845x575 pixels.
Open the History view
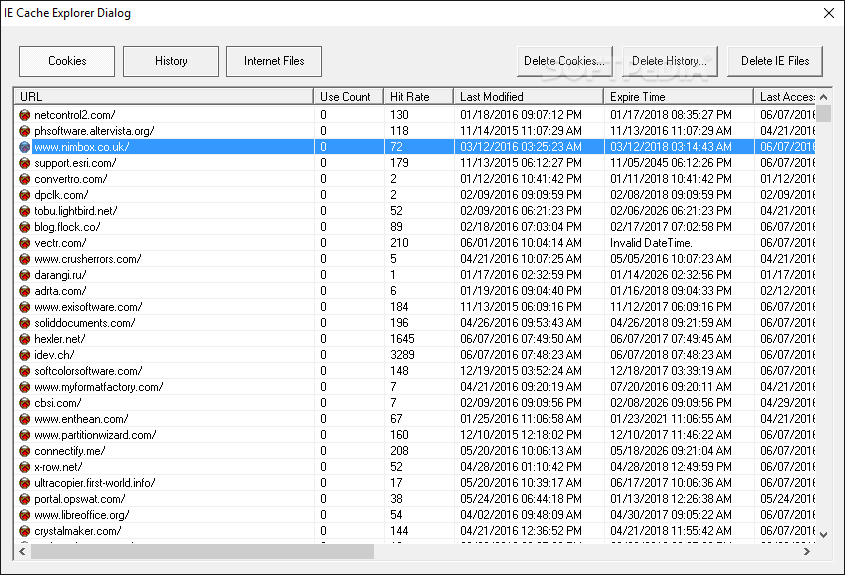coord(171,61)
